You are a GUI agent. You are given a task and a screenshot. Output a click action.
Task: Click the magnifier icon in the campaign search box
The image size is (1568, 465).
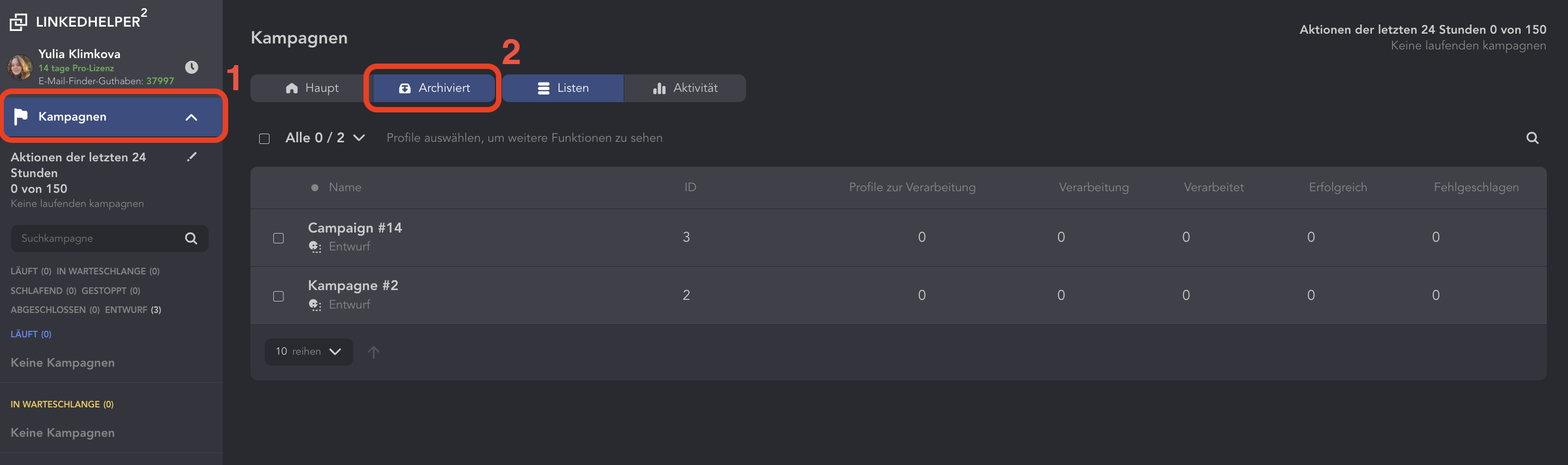pos(191,238)
